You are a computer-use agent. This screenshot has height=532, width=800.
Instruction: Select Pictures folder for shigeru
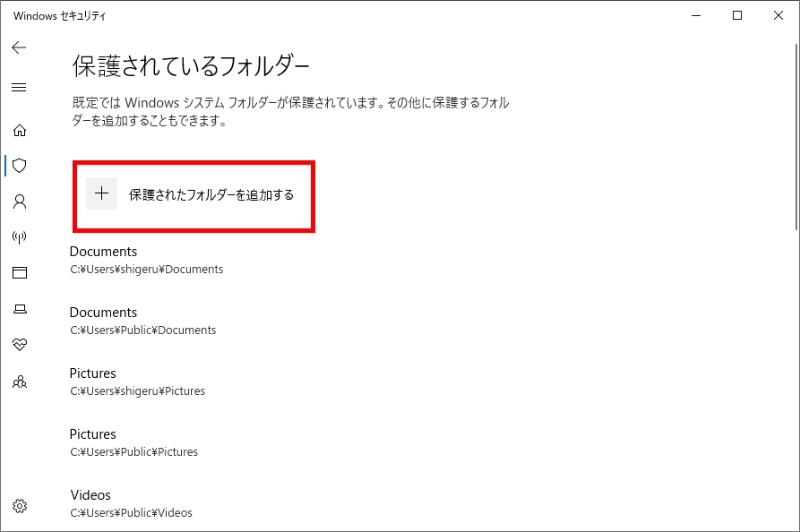click(x=137, y=382)
